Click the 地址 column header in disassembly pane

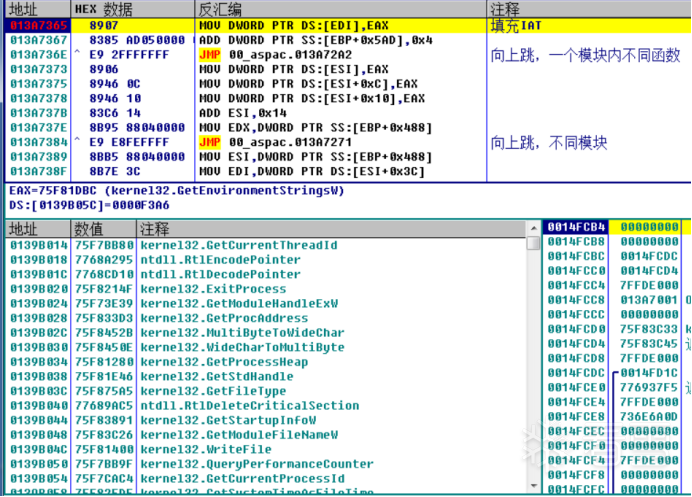point(38,9)
